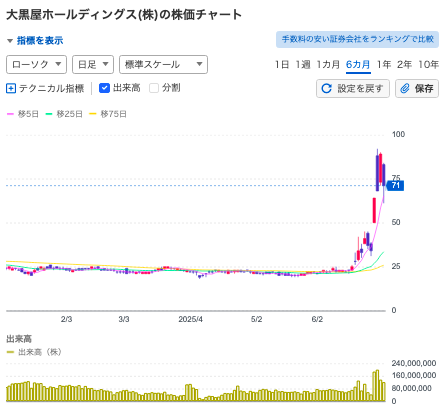Switch to the 2年 period tab
Viewport: 447px width, 404px height.
pos(404,64)
